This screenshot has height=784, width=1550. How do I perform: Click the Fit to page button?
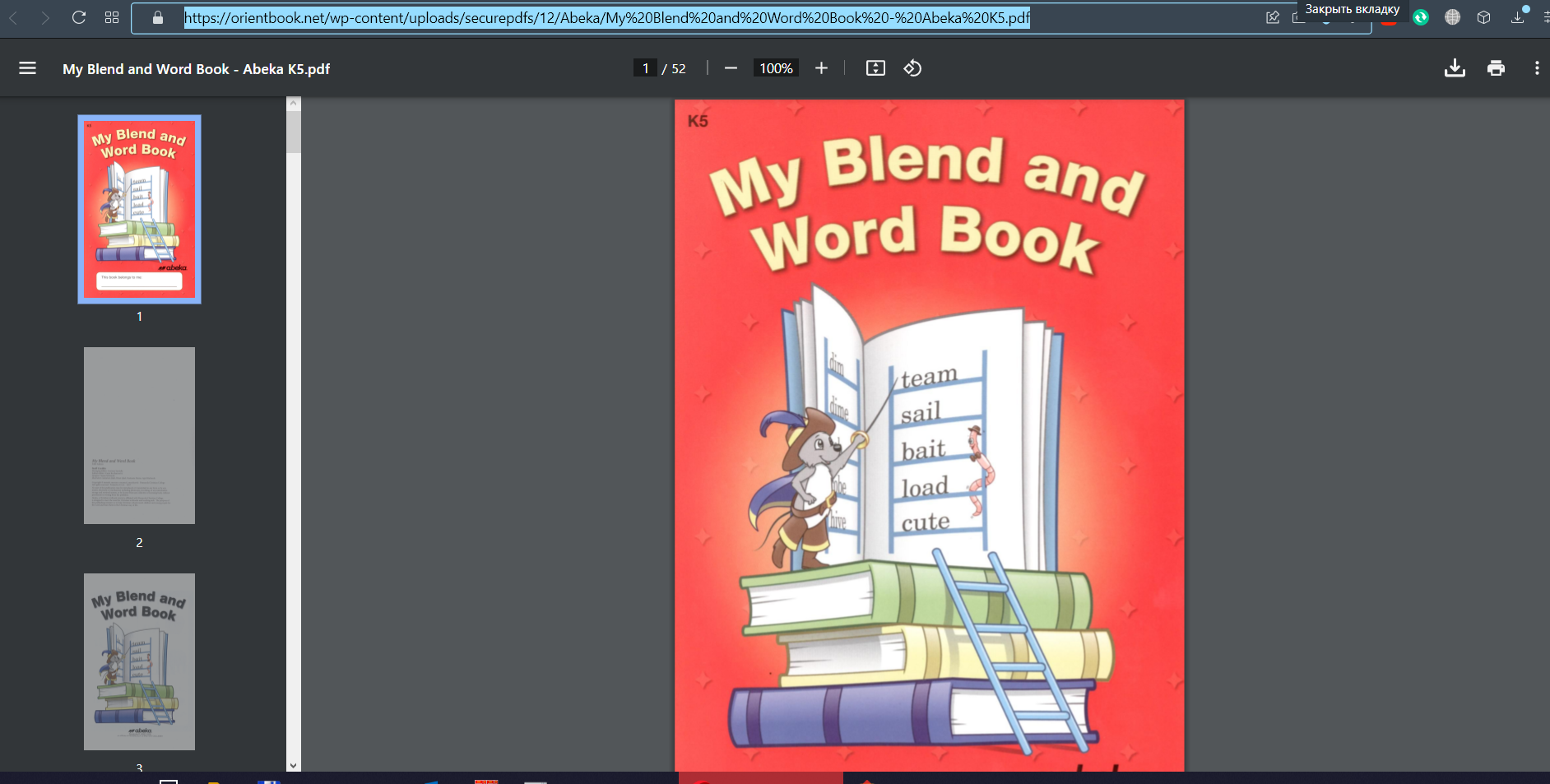coord(875,68)
